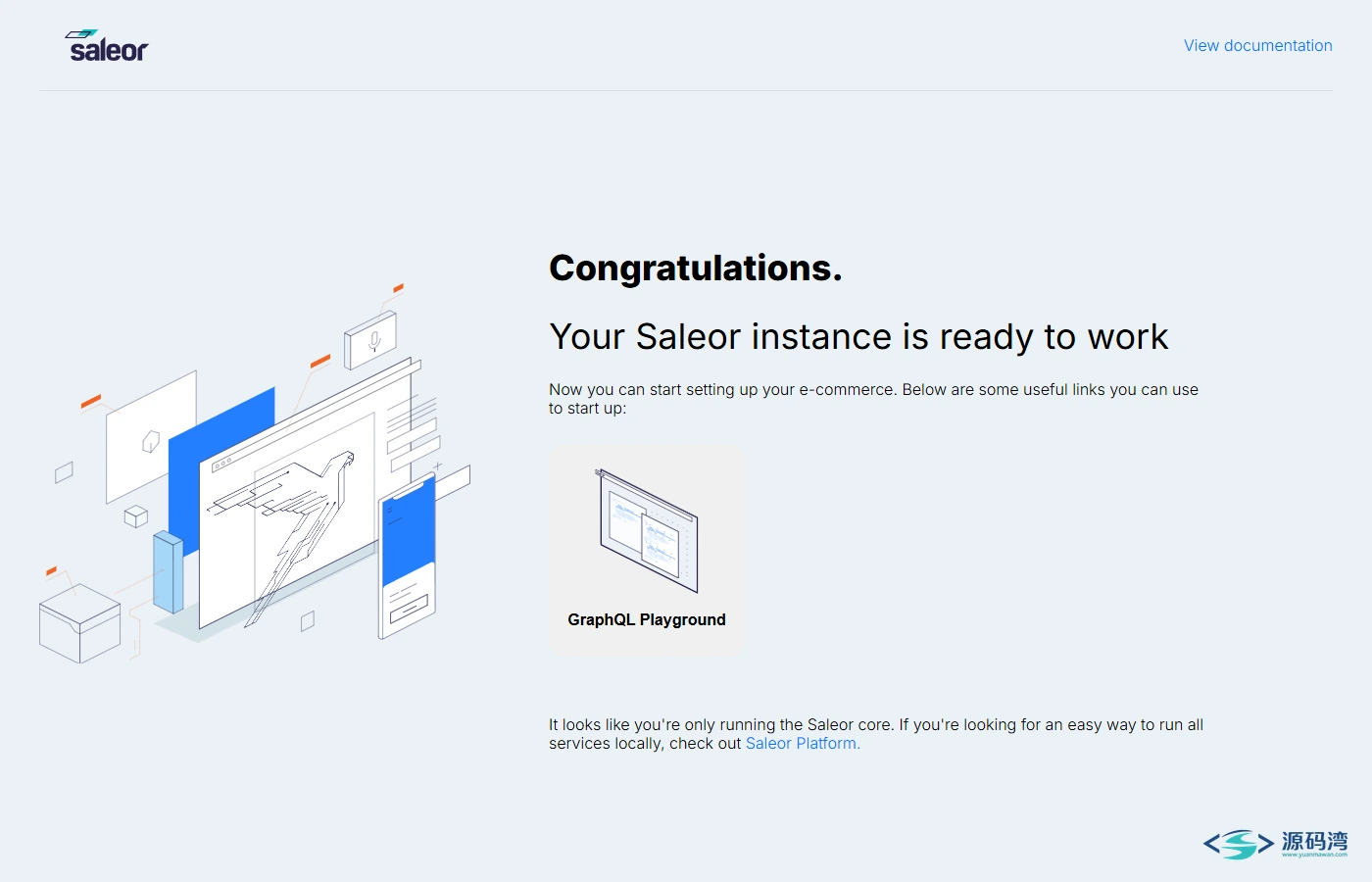Screen dimensions: 1372x882
Task: Click the tag-shaped card panel illustration
Action: point(151,437)
